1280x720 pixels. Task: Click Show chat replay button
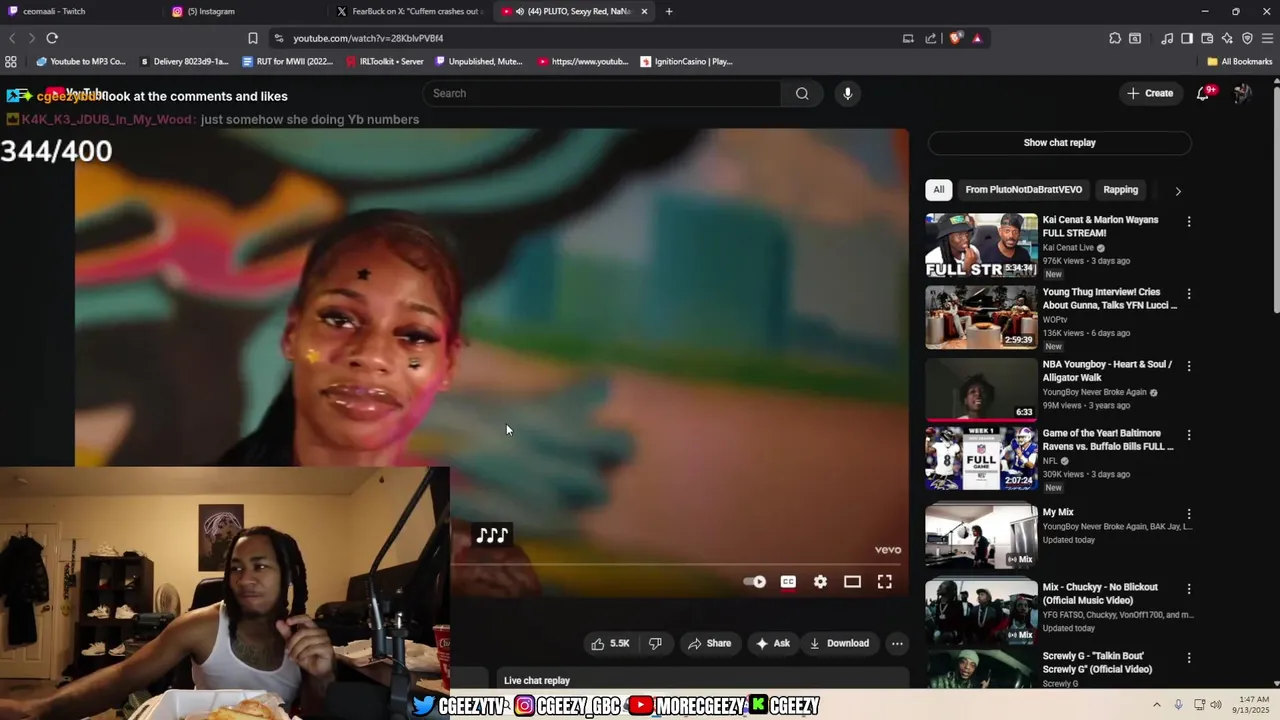click(x=1059, y=143)
